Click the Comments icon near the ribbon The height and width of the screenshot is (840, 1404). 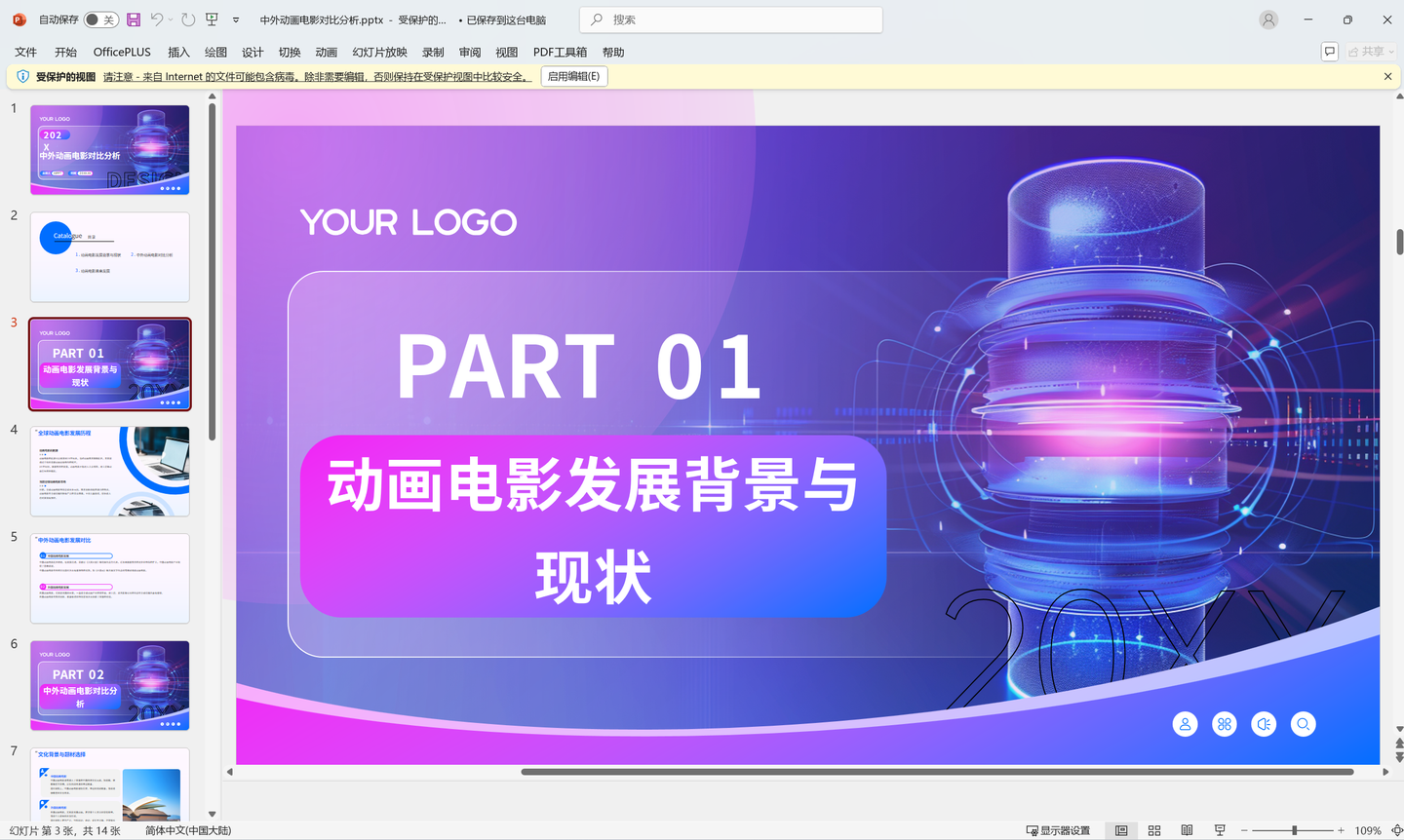tap(1329, 52)
